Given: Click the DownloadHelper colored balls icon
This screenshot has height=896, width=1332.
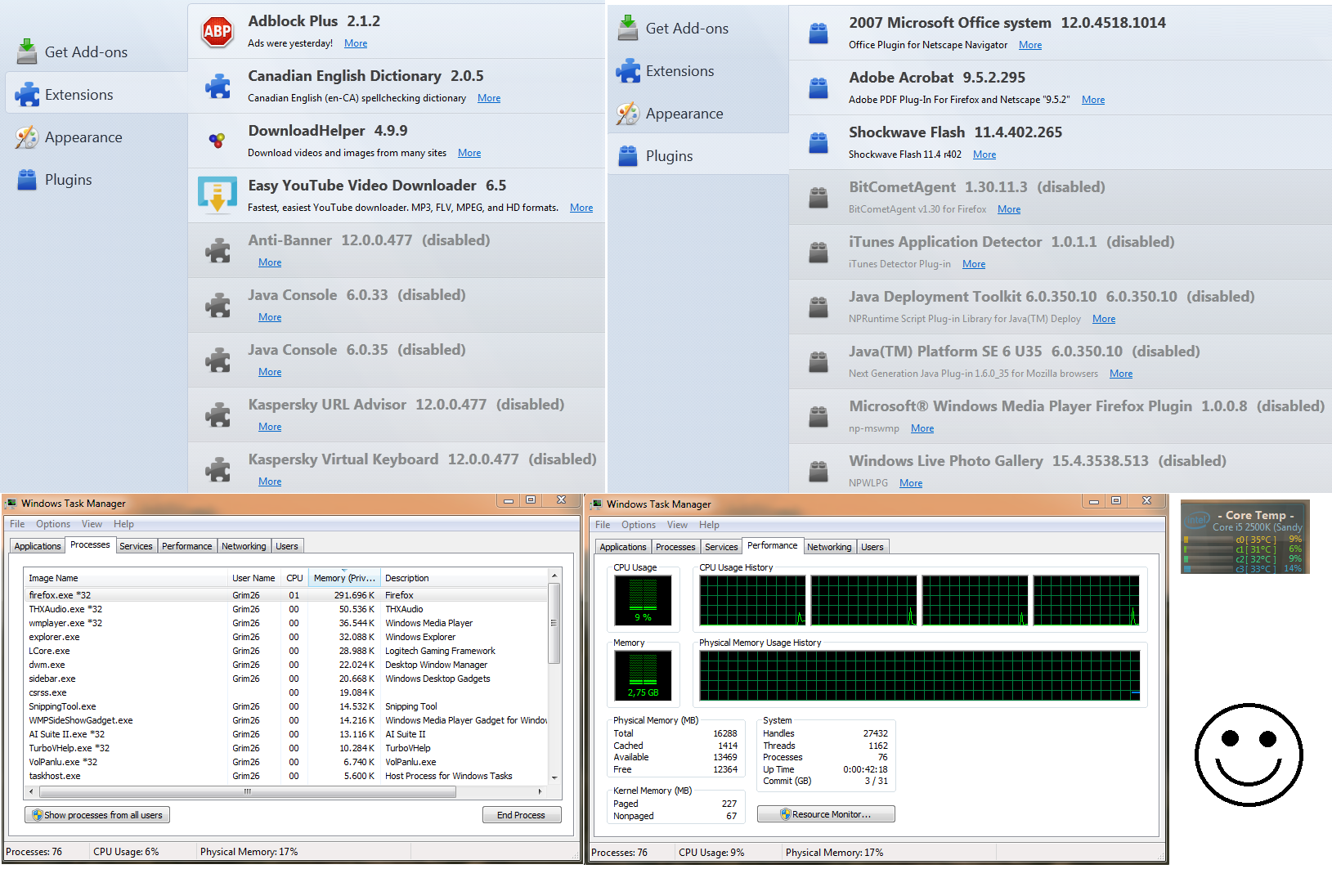Looking at the screenshot, I should tap(217, 141).
